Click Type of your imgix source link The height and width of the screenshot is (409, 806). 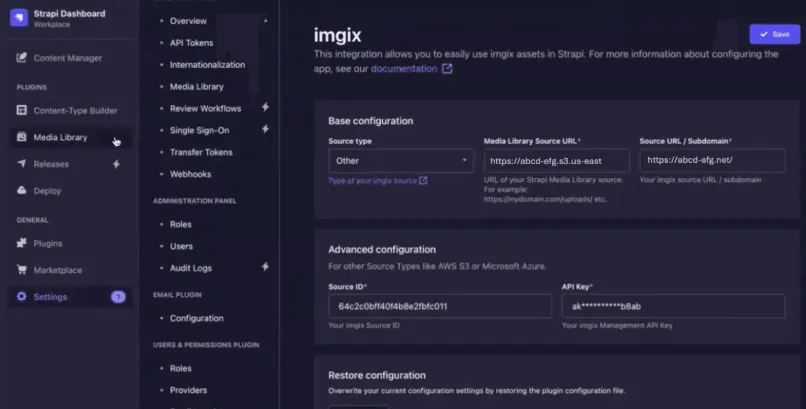[373, 180]
